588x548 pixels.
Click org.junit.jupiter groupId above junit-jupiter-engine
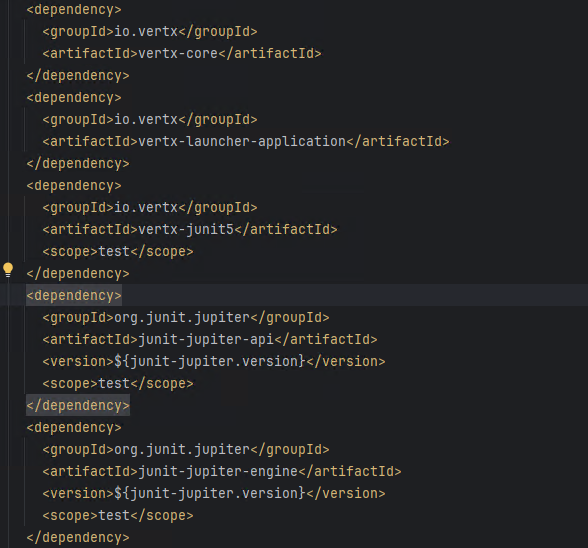182,450
